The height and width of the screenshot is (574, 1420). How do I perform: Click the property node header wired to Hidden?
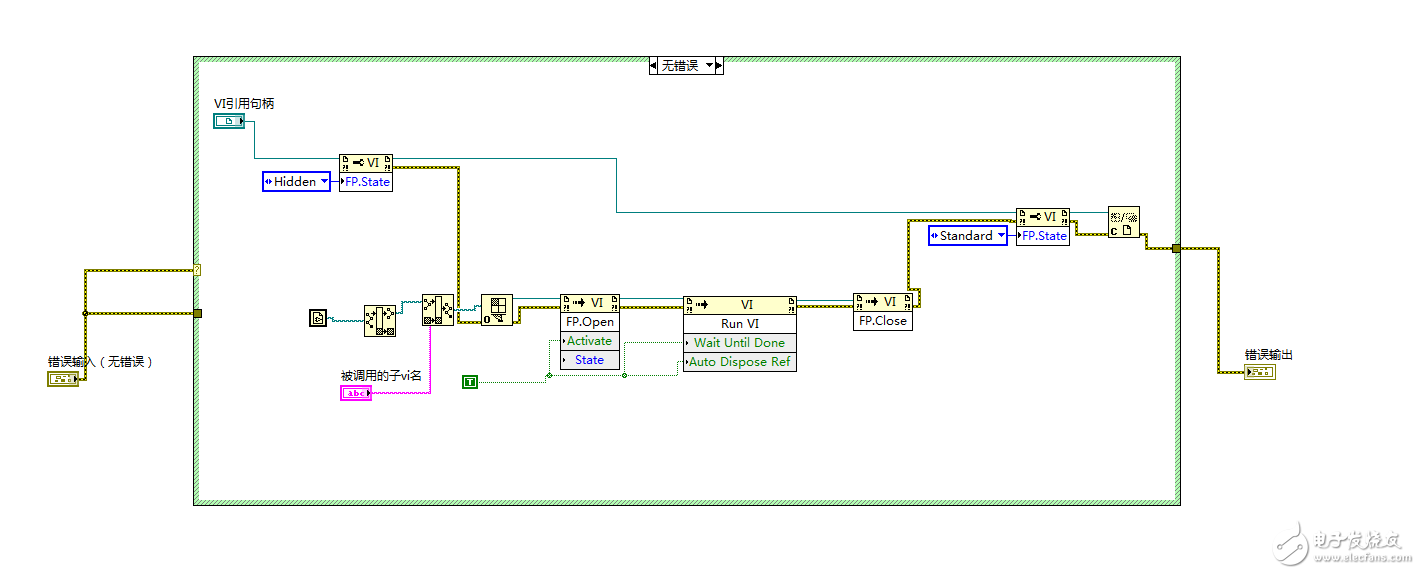point(366,164)
